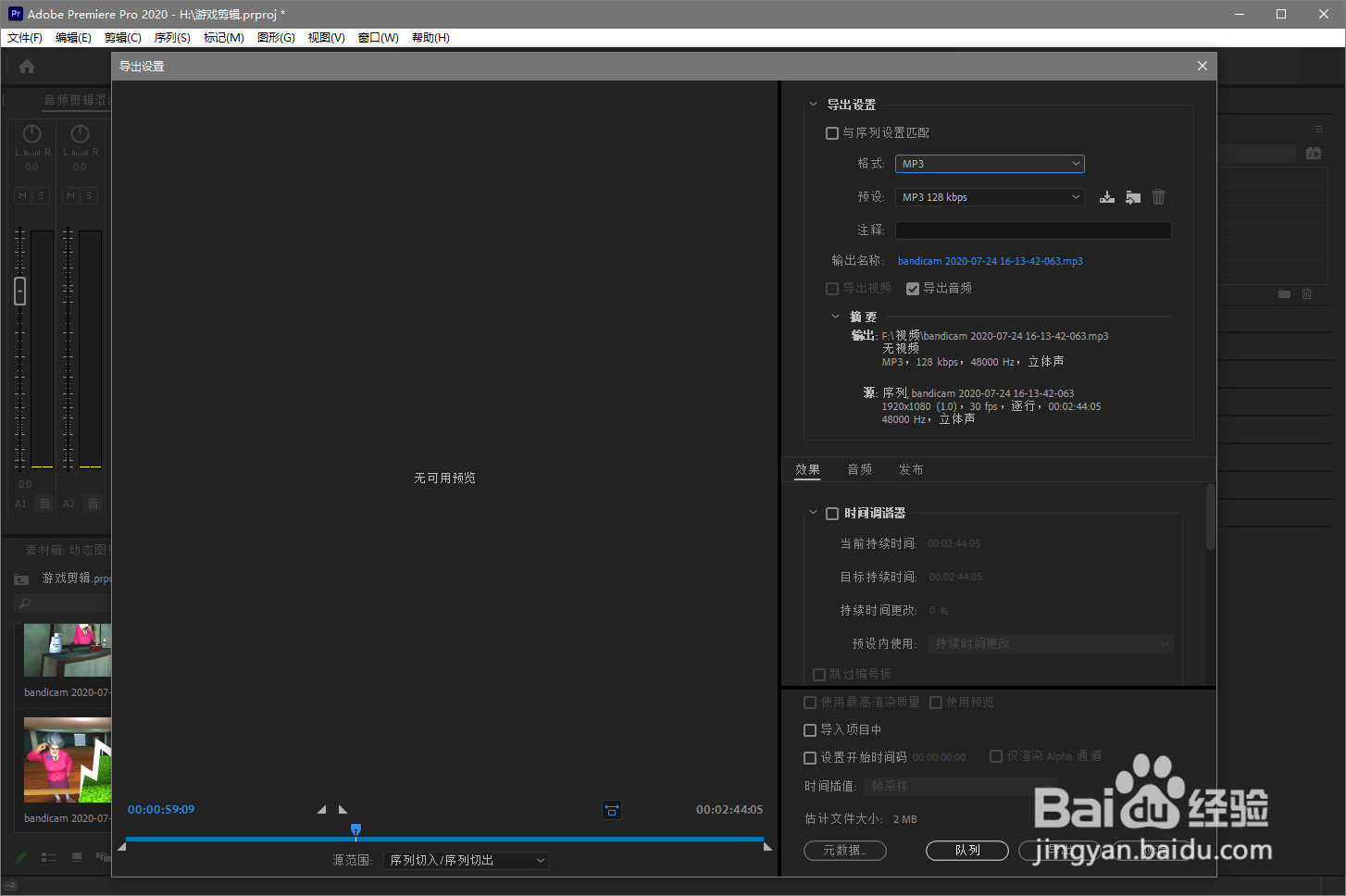Solo track A1 with S button
This screenshot has width=1346, height=896.
click(41, 195)
